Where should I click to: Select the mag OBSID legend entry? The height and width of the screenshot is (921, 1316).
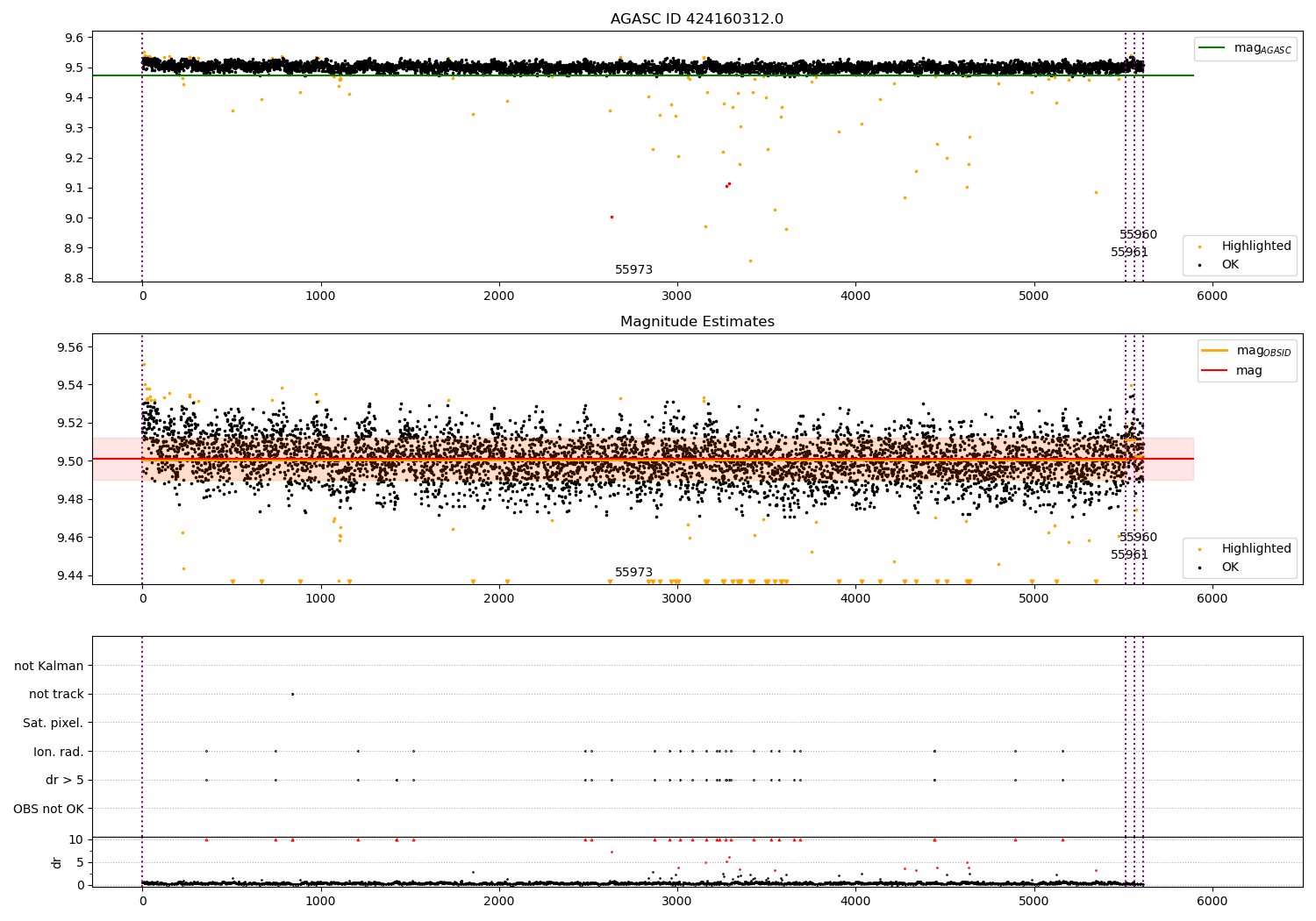[1247, 351]
